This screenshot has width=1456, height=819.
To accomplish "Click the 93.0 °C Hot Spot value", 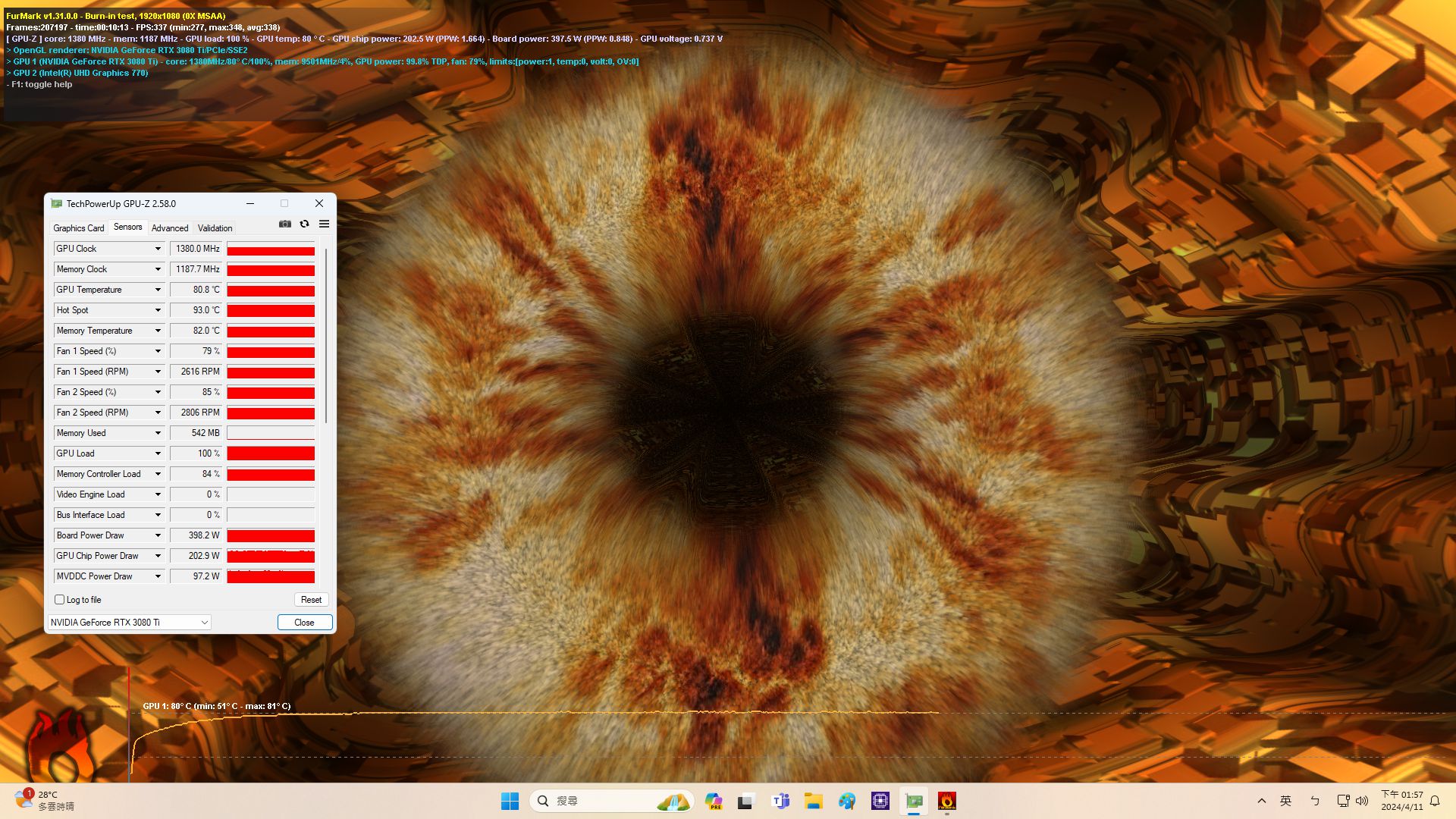I will coord(196,310).
